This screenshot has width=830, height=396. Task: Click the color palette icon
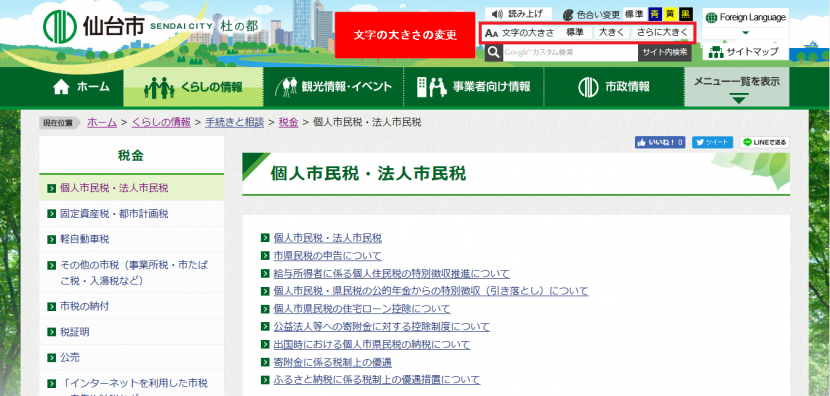coord(568,14)
